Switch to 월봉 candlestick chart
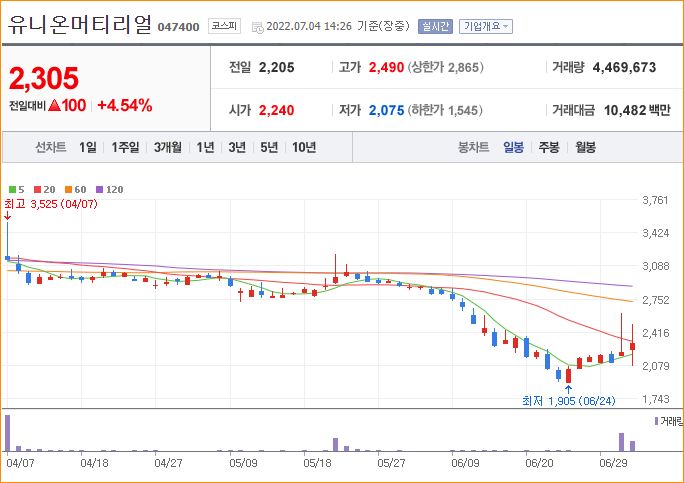The width and height of the screenshot is (684, 483). 585,147
